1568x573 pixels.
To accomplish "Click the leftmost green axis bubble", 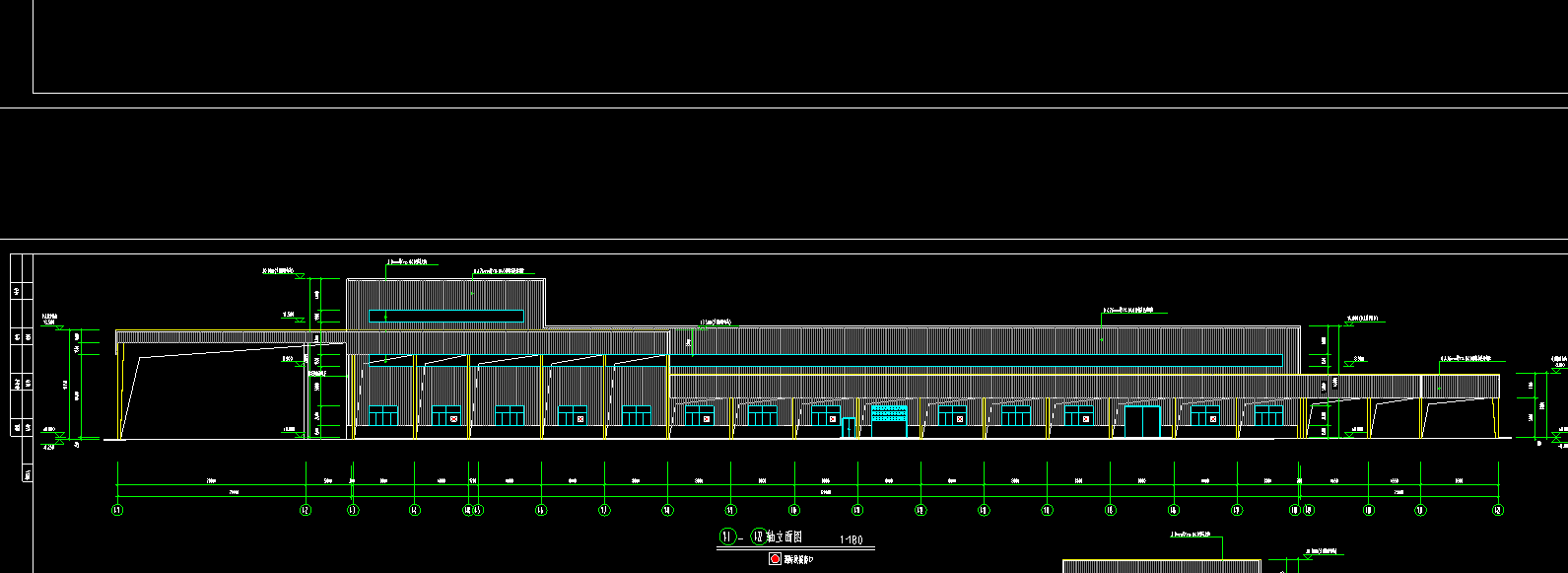I will [x=117, y=510].
